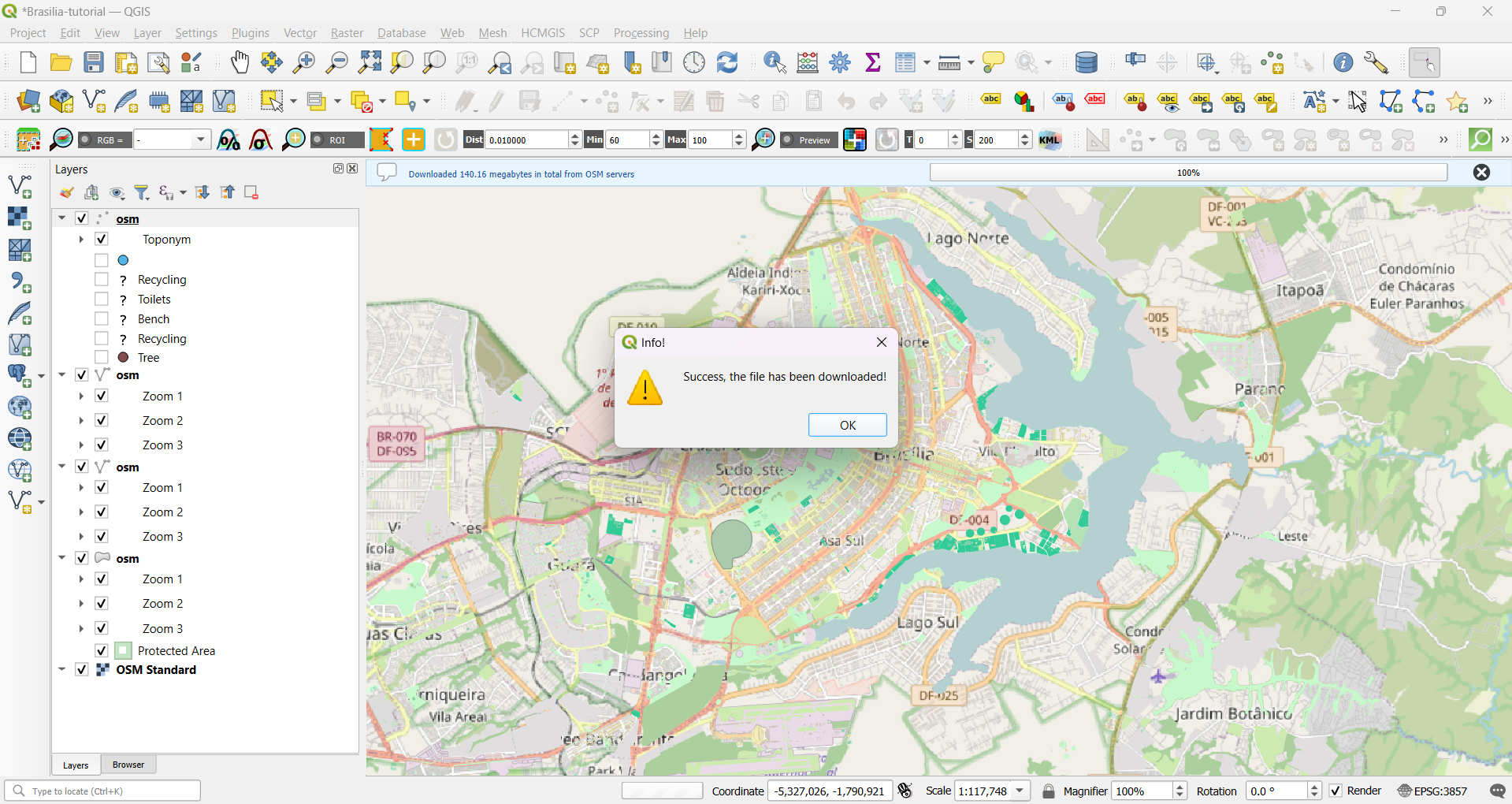Click the 100% download progress bar
Viewport: 1512px width, 804px height.
1188,173
